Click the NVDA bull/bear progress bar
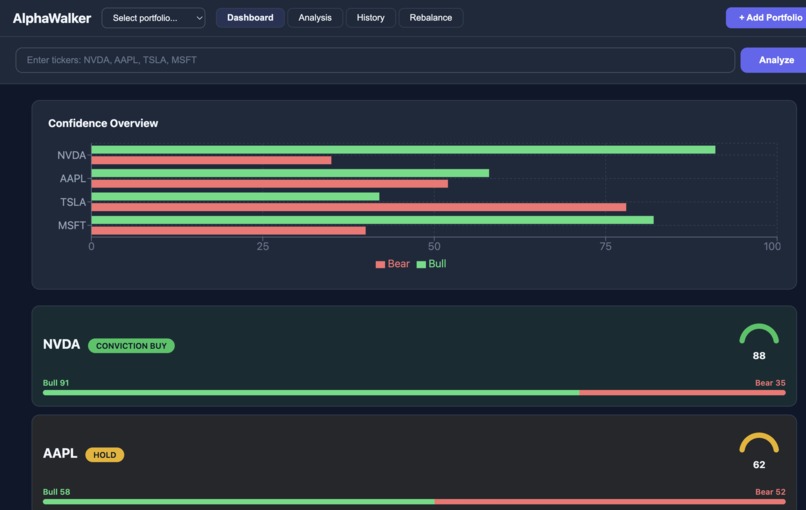 click(414, 393)
